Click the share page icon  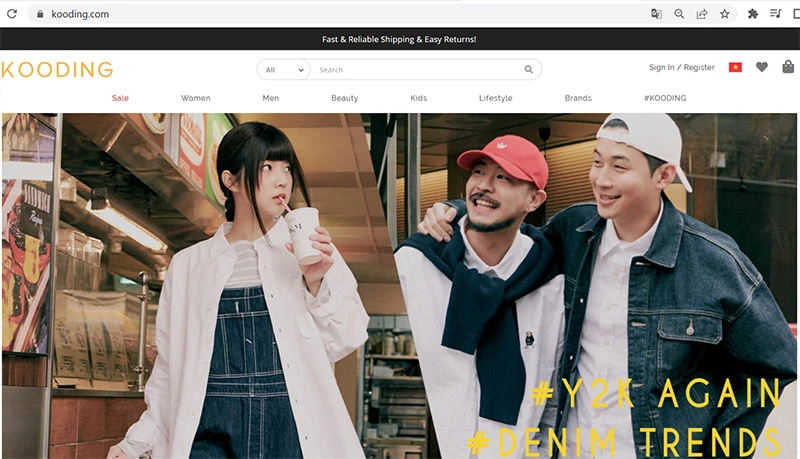[702, 14]
